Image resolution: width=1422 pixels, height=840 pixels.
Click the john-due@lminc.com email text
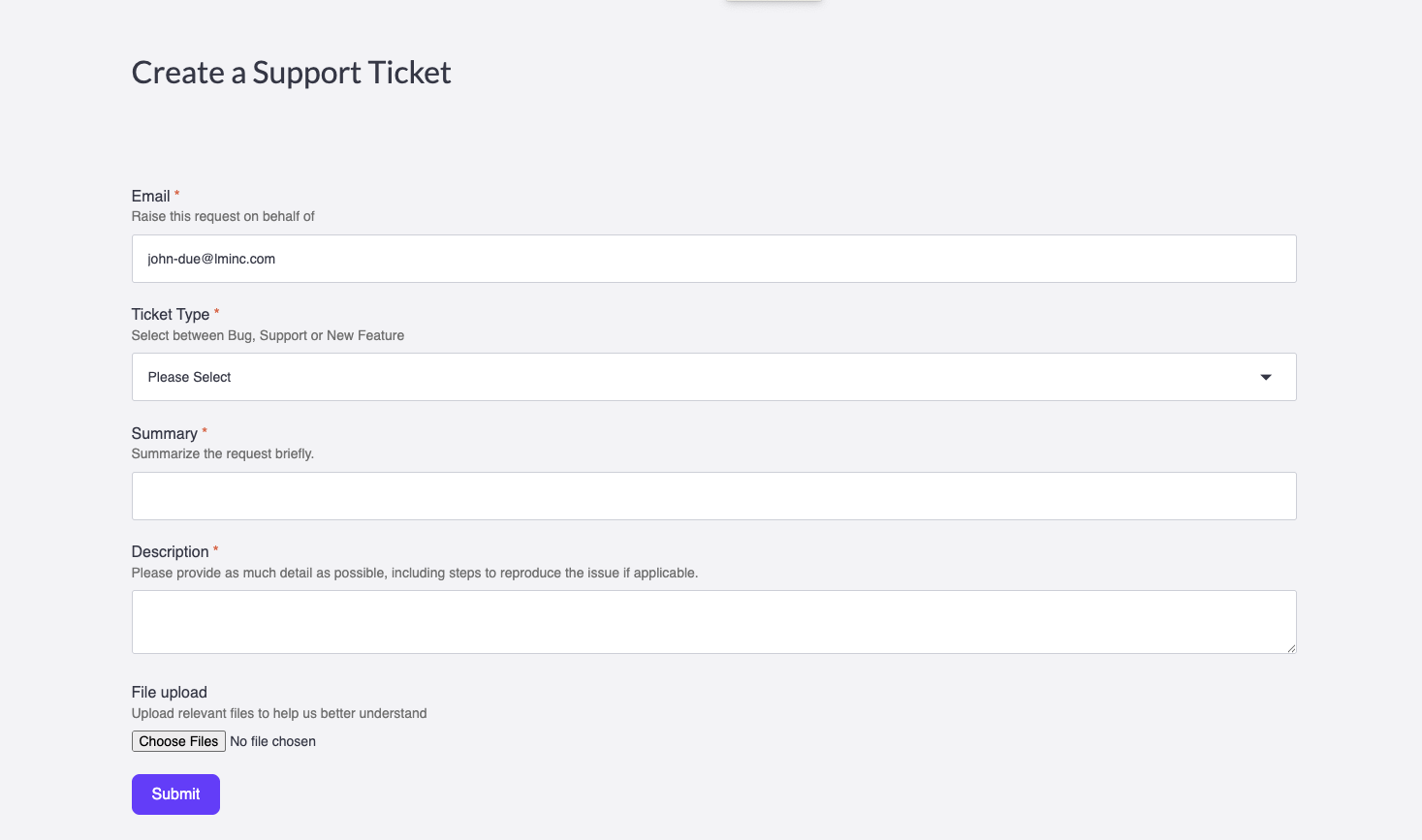click(x=211, y=259)
